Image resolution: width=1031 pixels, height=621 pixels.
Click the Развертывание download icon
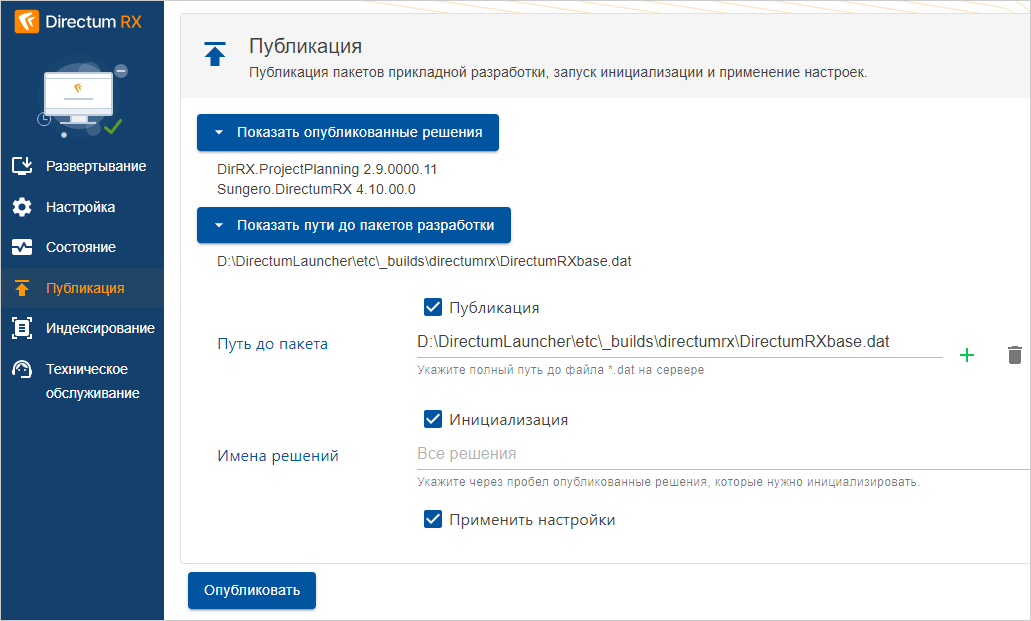tap(22, 166)
